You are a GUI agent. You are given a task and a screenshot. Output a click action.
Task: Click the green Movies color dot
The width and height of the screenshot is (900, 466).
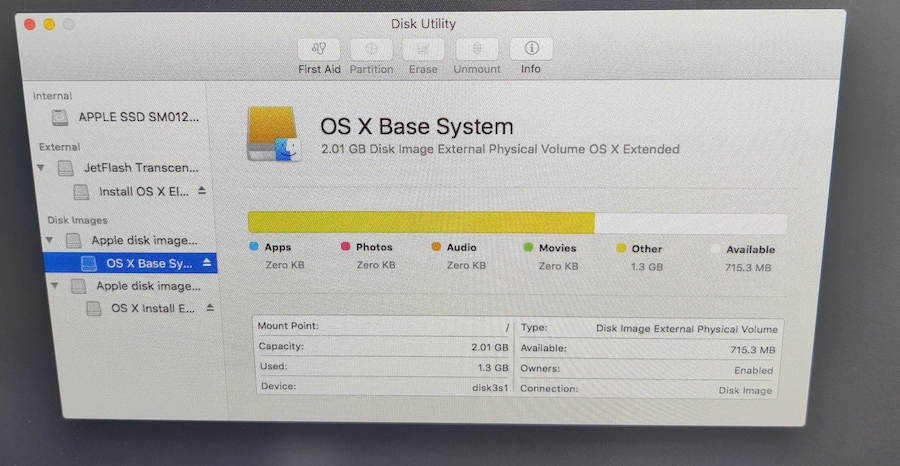[x=528, y=247]
